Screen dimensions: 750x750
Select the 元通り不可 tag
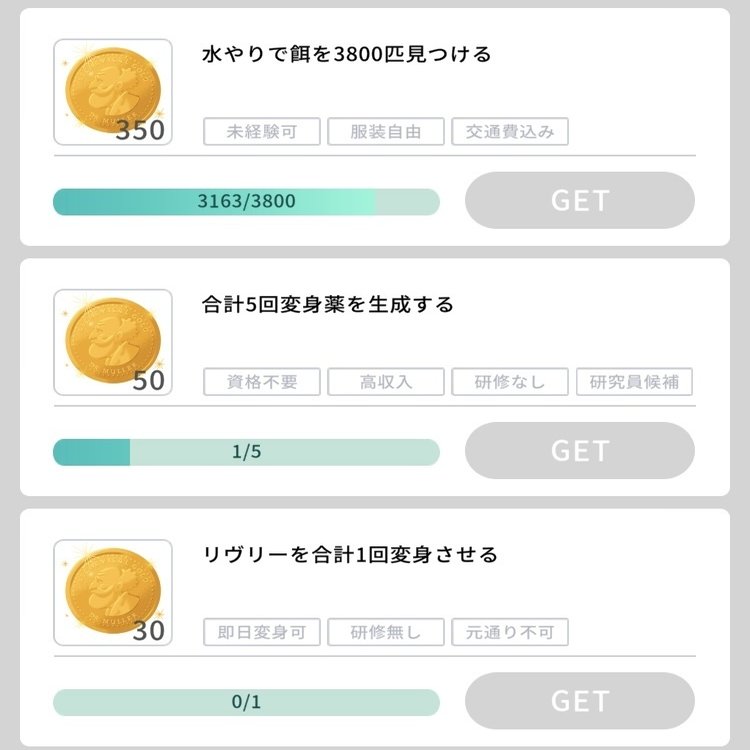[510, 632]
